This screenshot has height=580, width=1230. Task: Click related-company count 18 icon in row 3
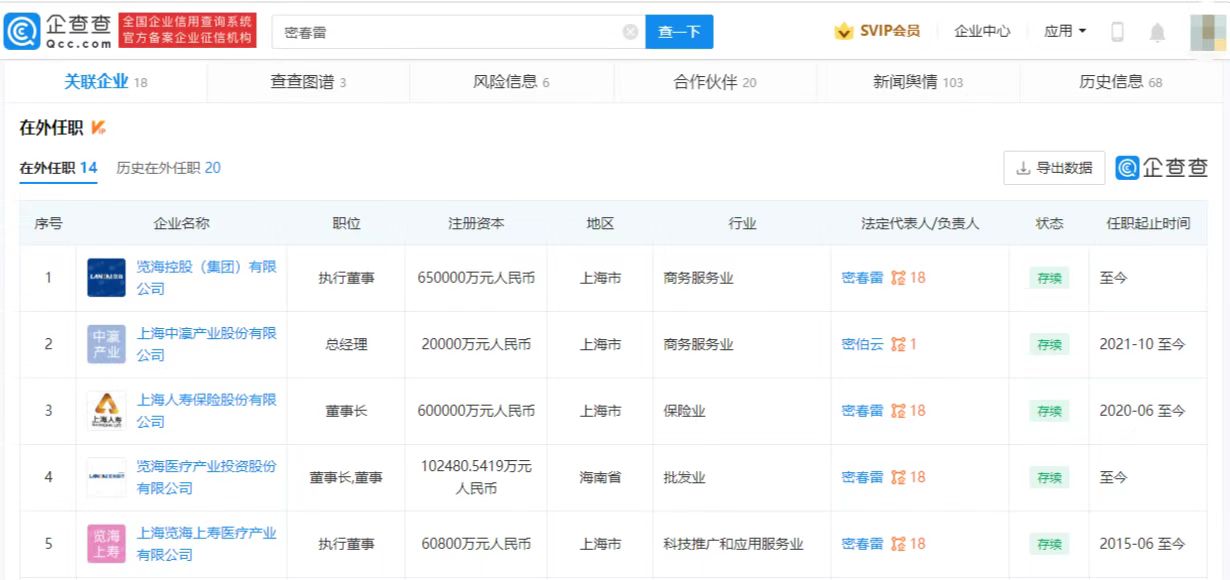[908, 411]
